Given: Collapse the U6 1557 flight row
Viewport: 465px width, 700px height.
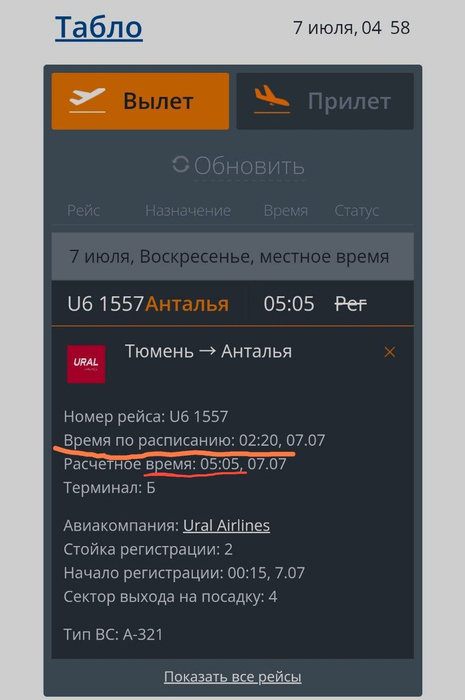Looking at the screenshot, I should click(232, 304).
